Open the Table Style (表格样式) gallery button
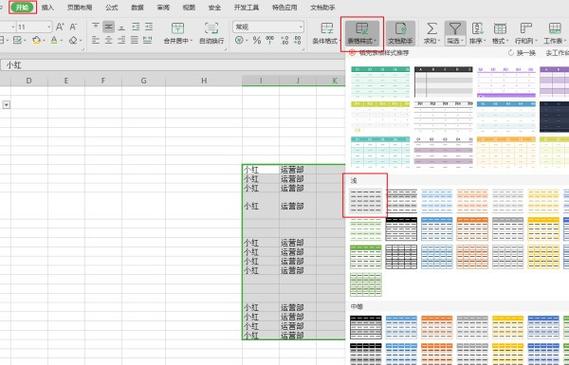 coord(362,33)
